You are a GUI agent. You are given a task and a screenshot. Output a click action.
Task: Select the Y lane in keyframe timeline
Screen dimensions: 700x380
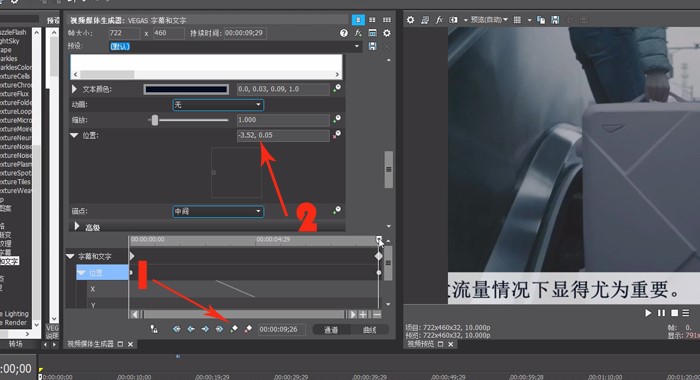tap(93, 305)
